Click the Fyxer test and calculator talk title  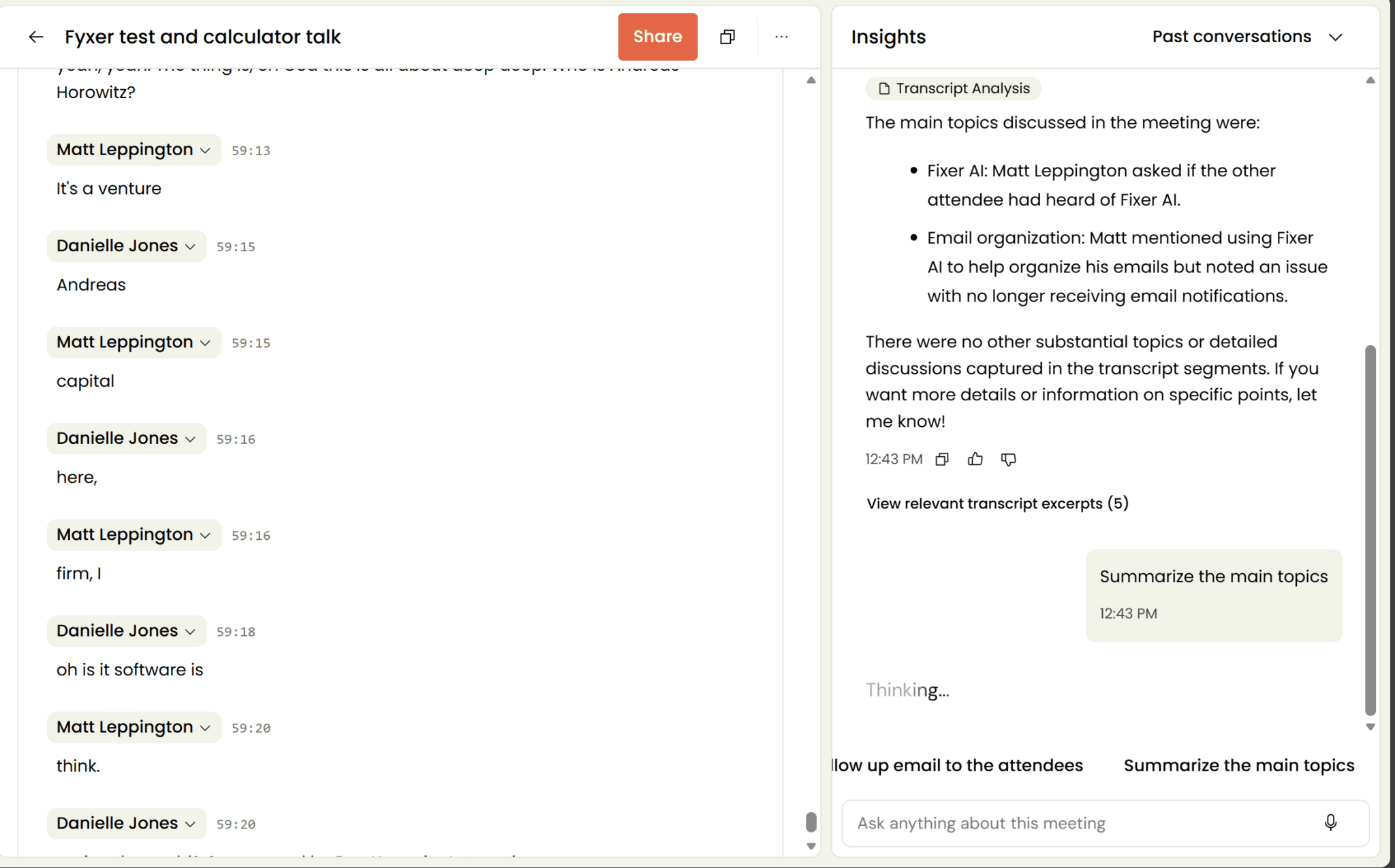202,37
